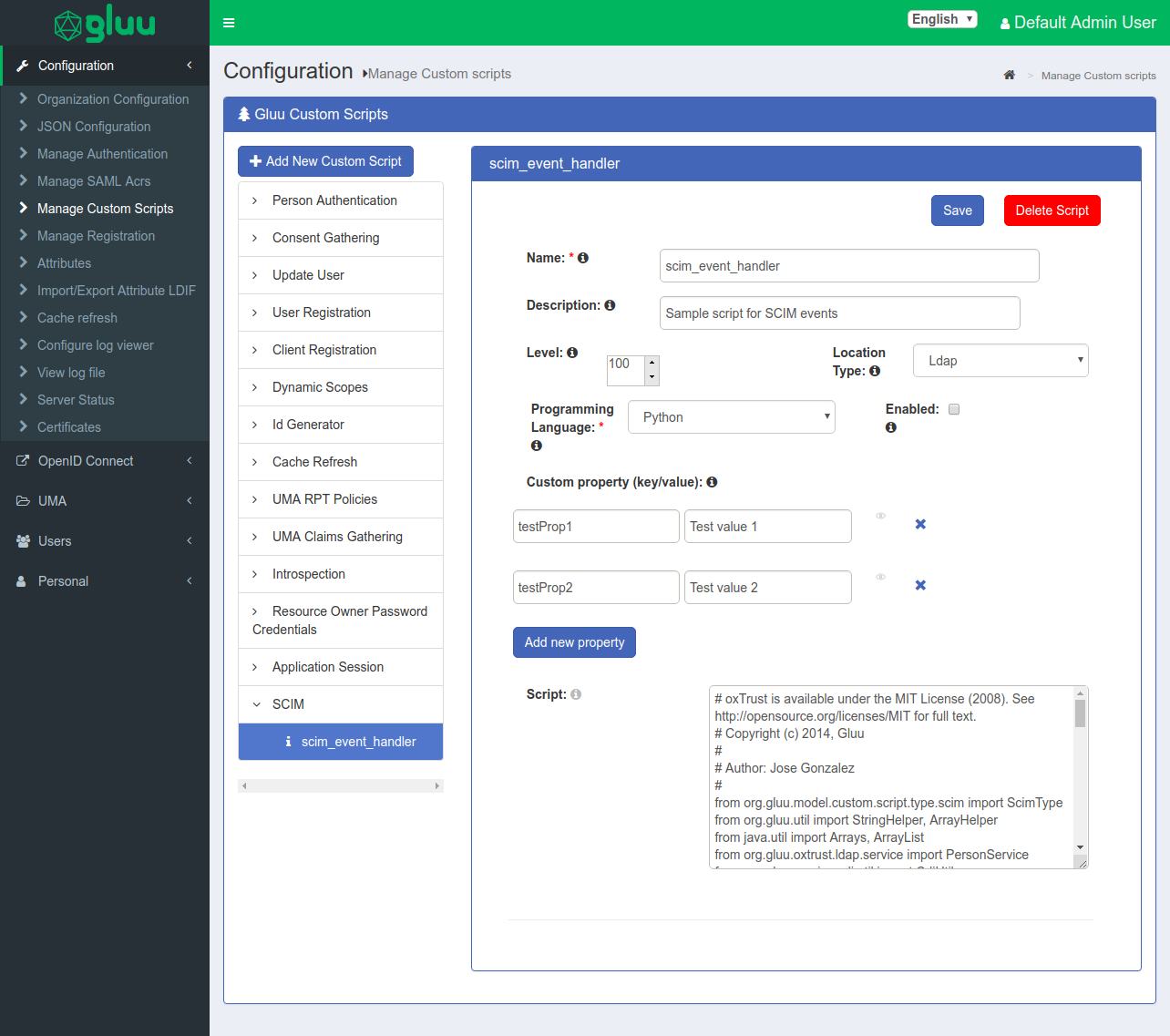Click info icon next to Script label
The height and width of the screenshot is (1036, 1170).
576,694
